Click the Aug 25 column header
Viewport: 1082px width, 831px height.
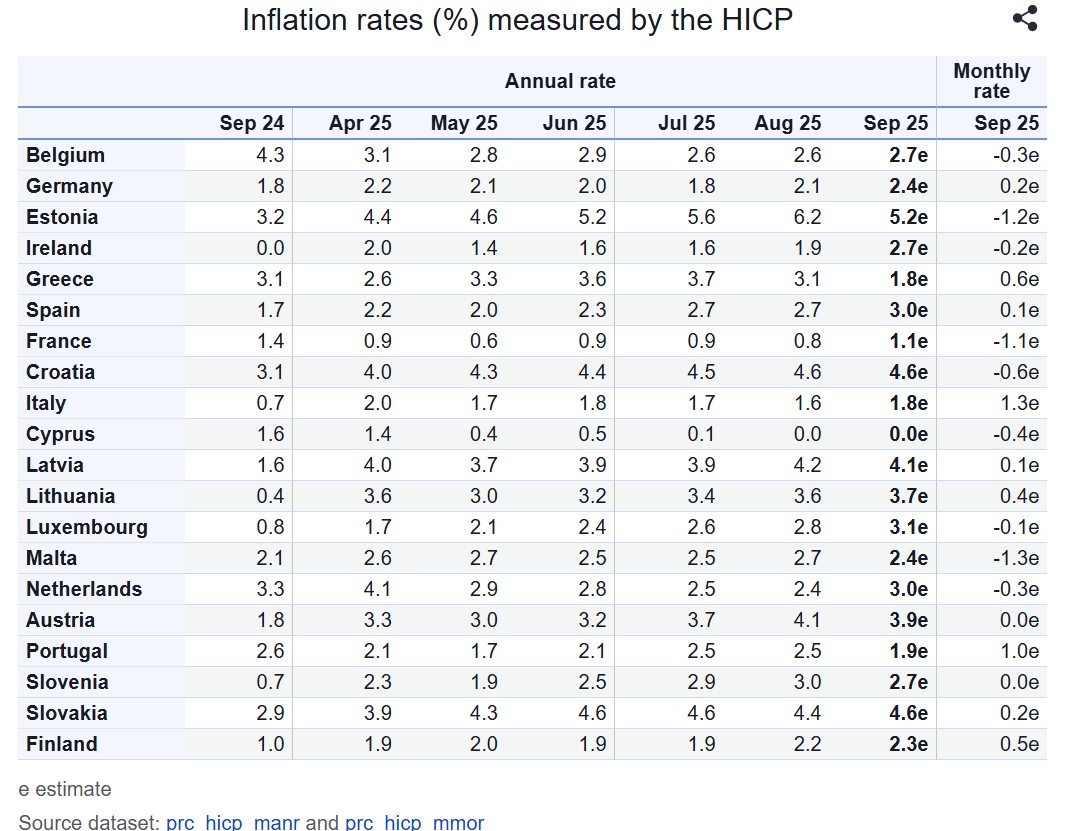(788, 123)
